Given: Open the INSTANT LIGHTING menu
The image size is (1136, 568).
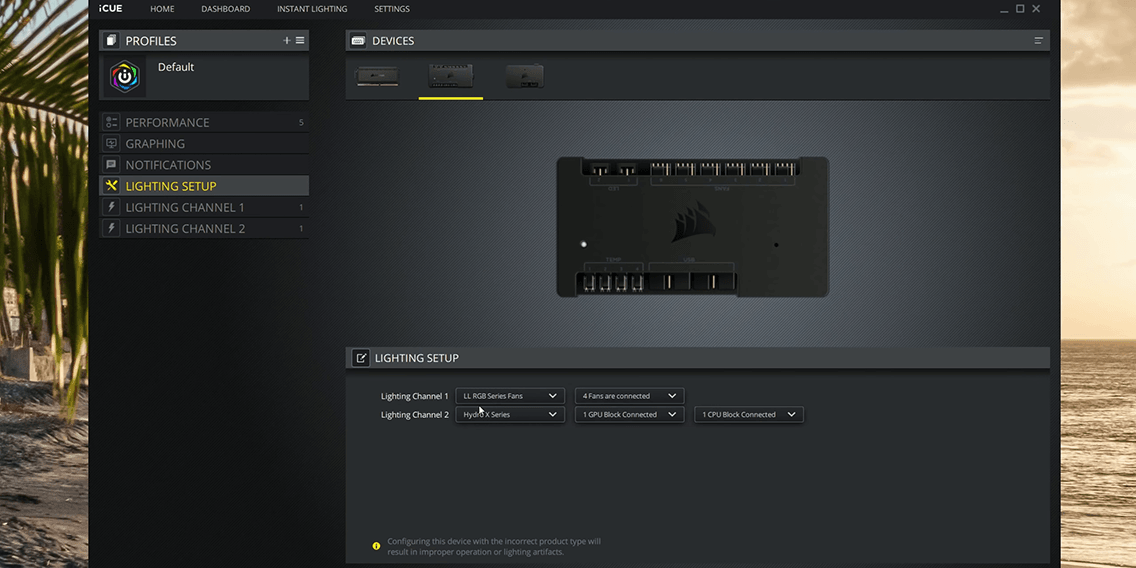Looking at the screenshot, I should tap(312, 9).
